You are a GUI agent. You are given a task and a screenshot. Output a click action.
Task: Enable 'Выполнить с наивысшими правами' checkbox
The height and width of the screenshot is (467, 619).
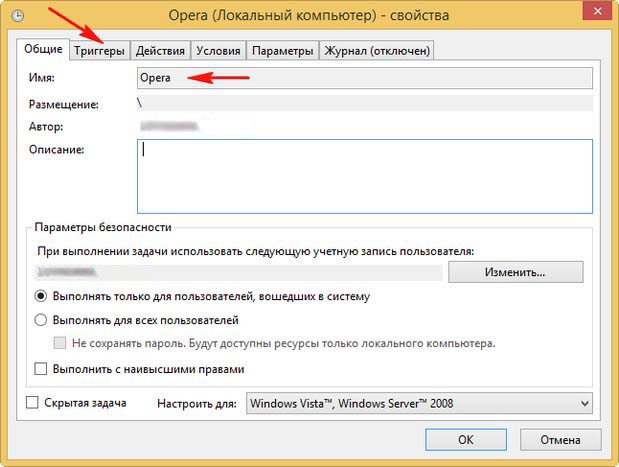[41, 369]
